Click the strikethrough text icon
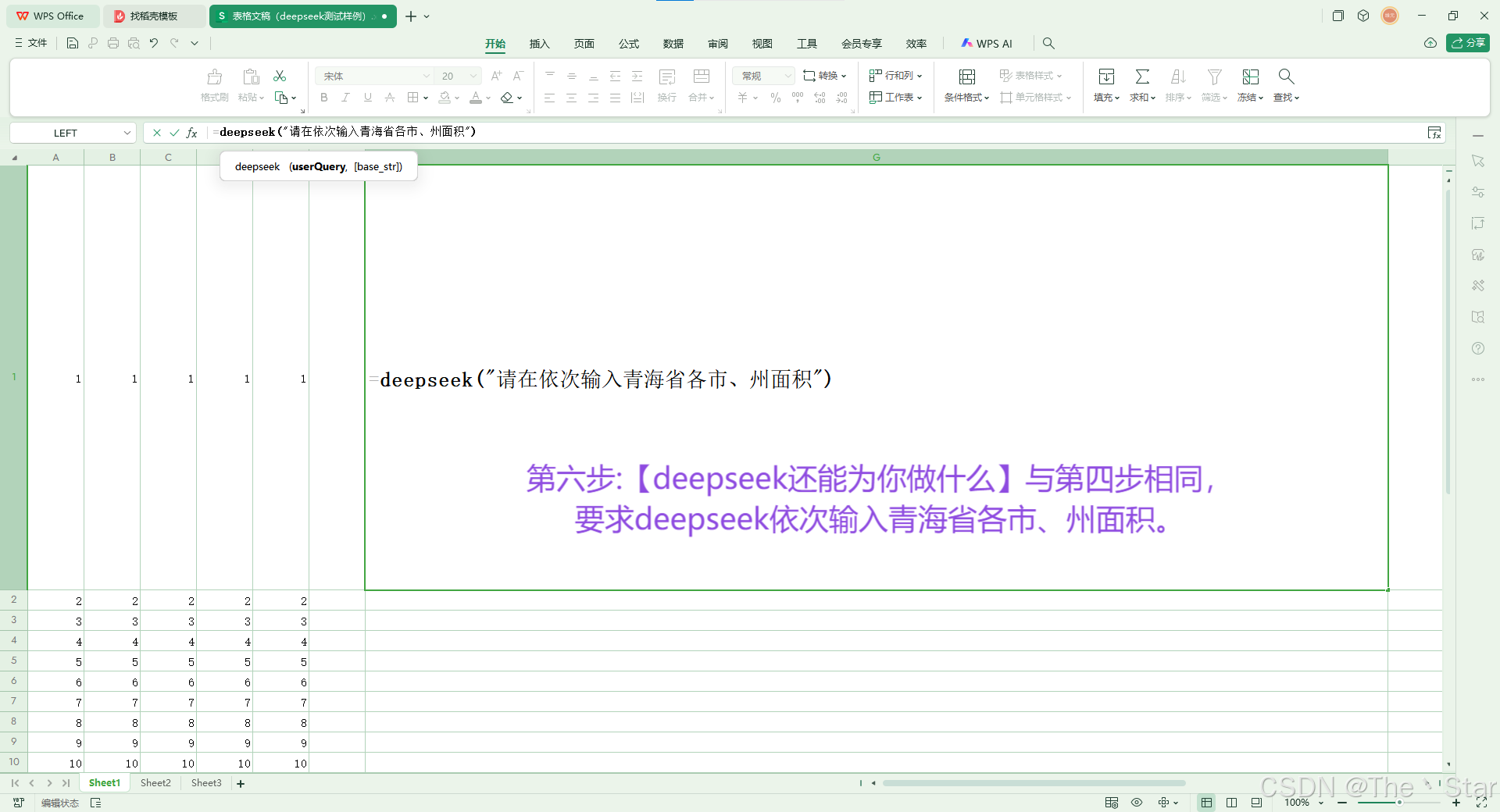 pyautogui.click(x=390, y=98)
